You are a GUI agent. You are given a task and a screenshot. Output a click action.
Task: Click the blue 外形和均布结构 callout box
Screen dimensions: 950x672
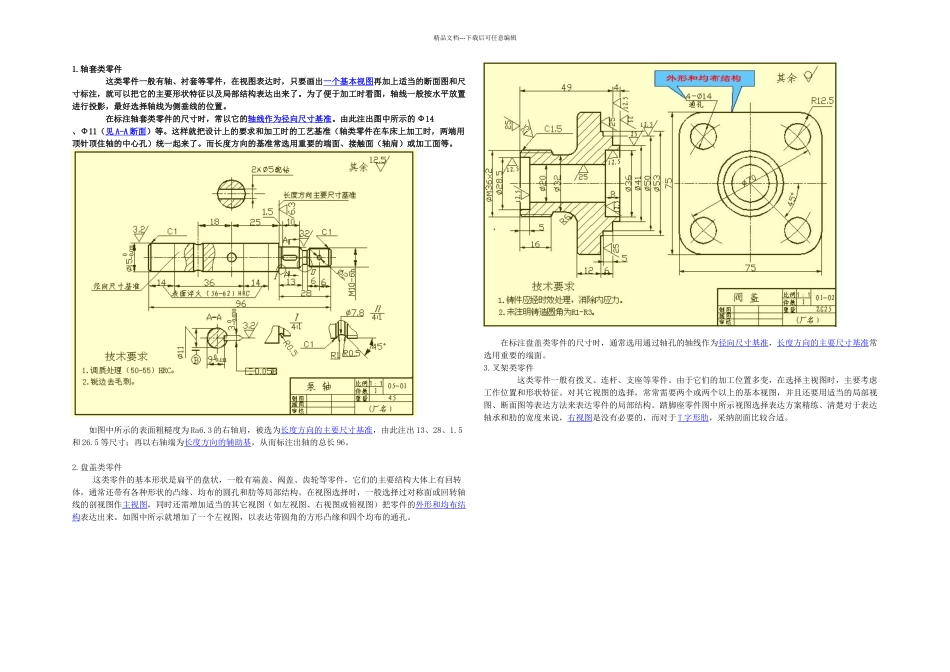[704, 78]
